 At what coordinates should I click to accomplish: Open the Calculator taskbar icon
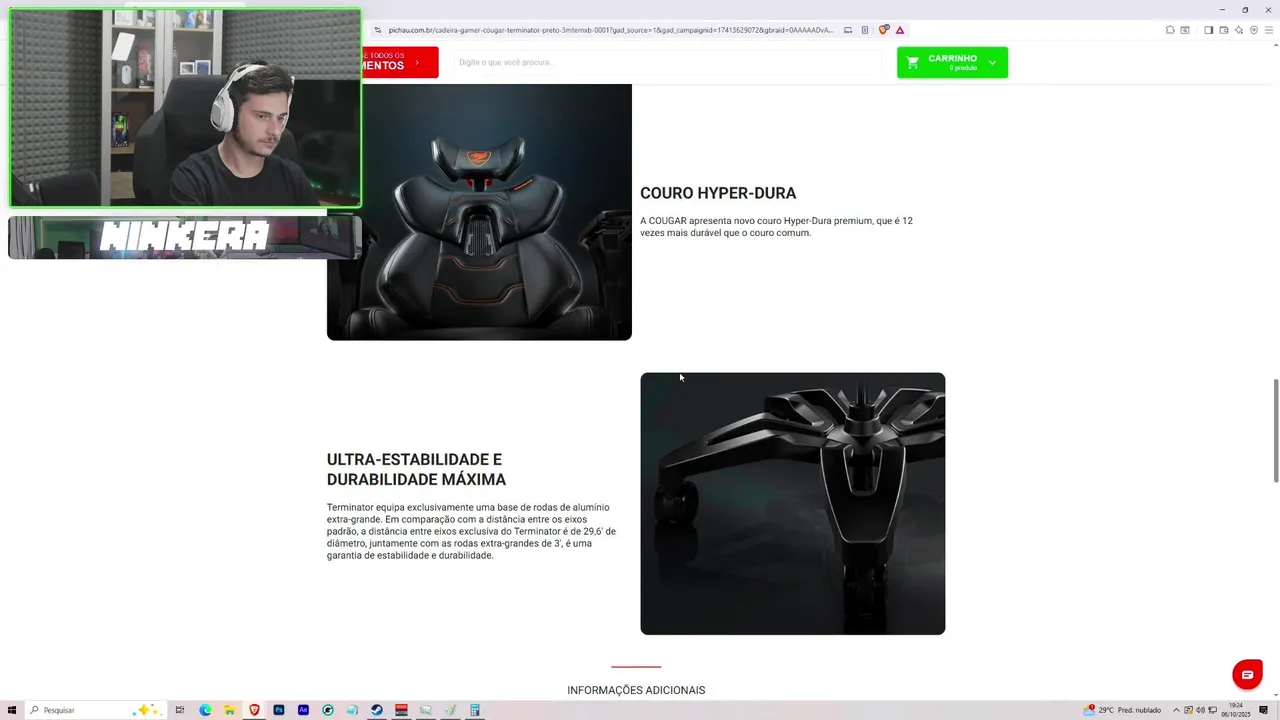[475, 710]
